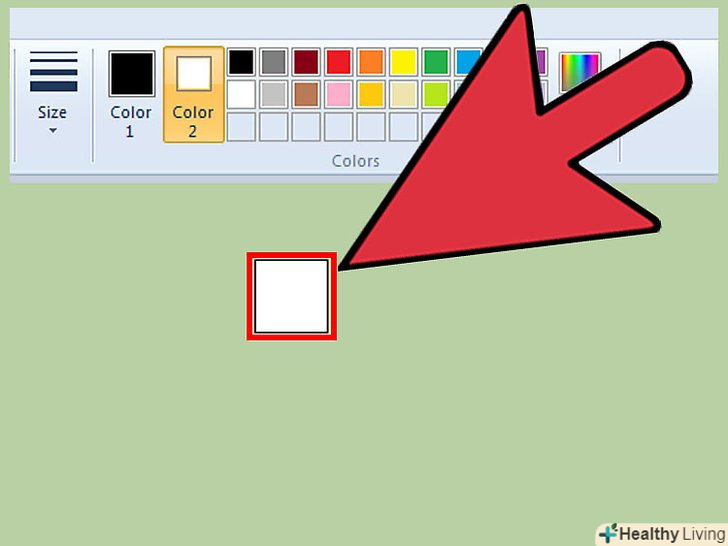The width and height of the screenshot is (728, 546).
Task: Select the Color 2 button
Action: 194,95
